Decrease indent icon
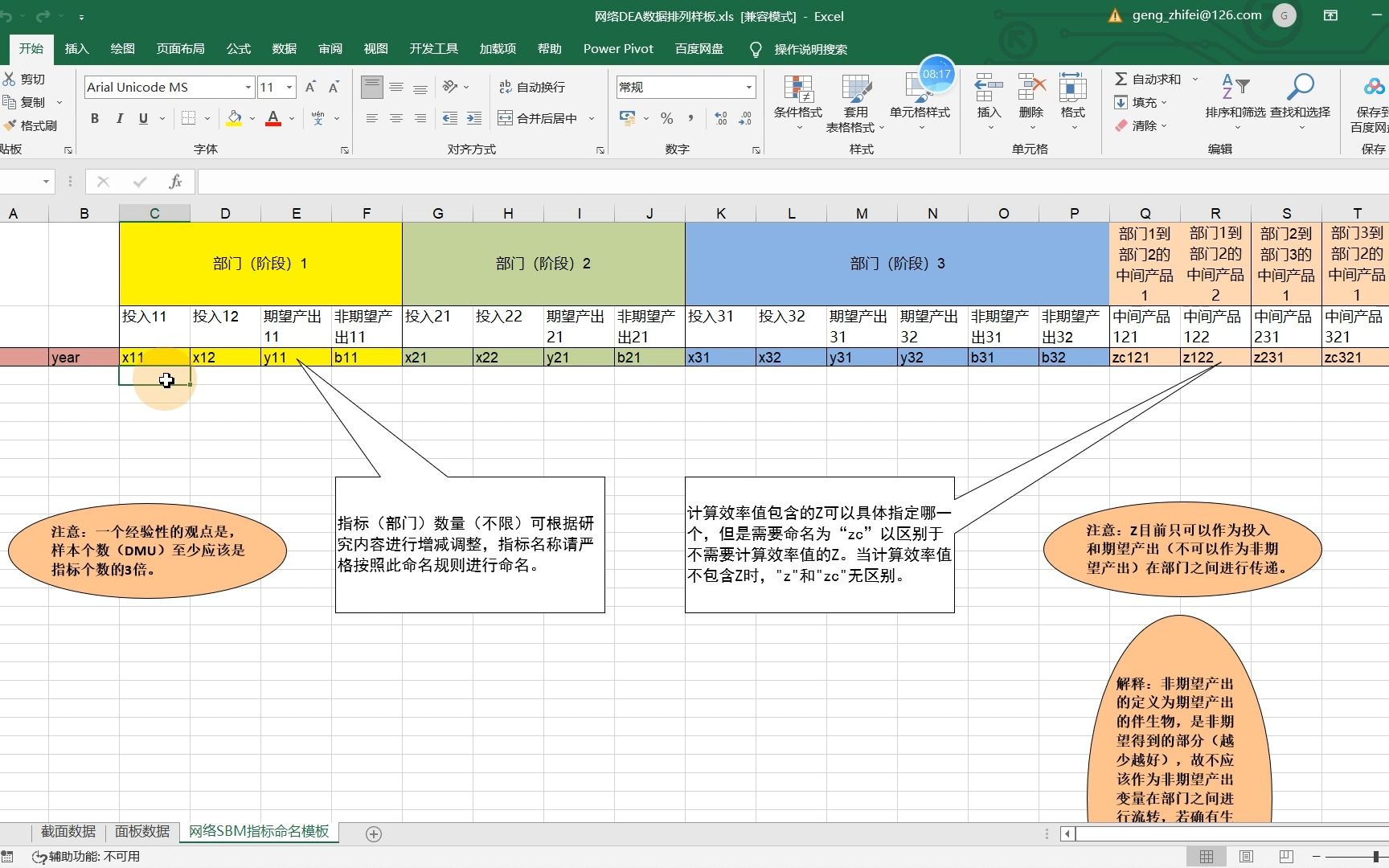The width and height of the screenshot is (1389, 868). pyautogui.click(x=450, y=118)
